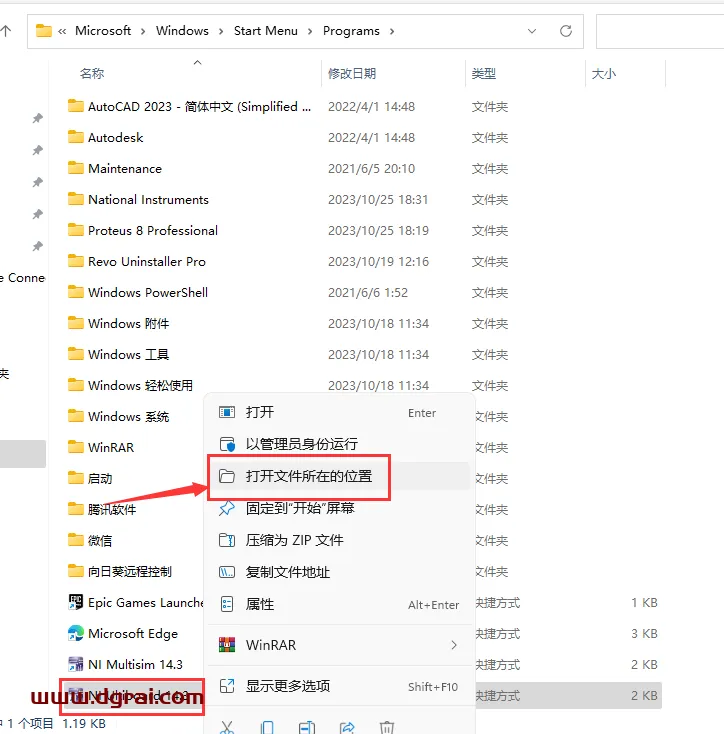This screenshot has height=734, width=724.
Task: Click the Maintenance folder icon
Action: (76, 168)
